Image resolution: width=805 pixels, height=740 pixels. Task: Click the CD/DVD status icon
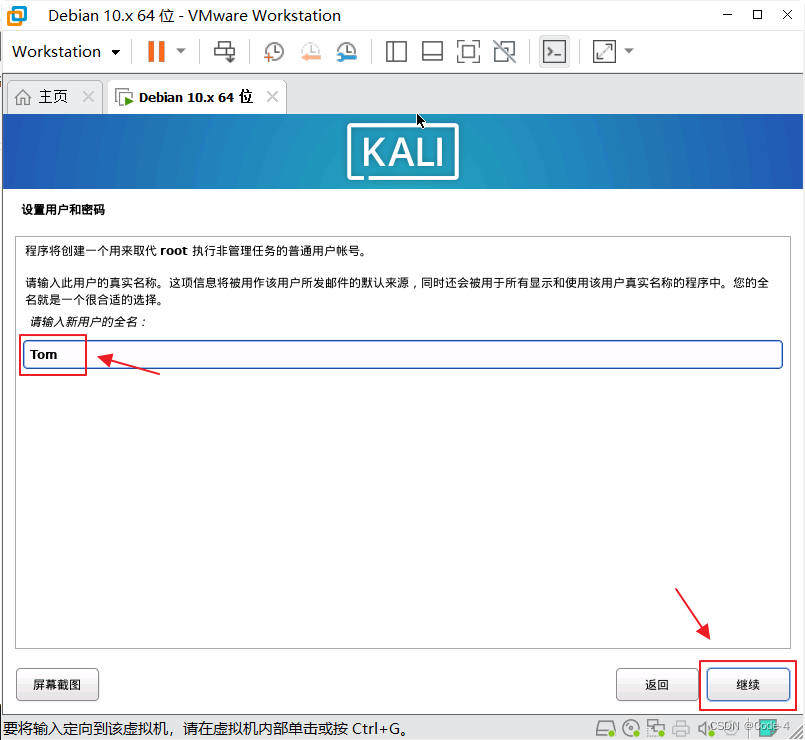point(630,728)
